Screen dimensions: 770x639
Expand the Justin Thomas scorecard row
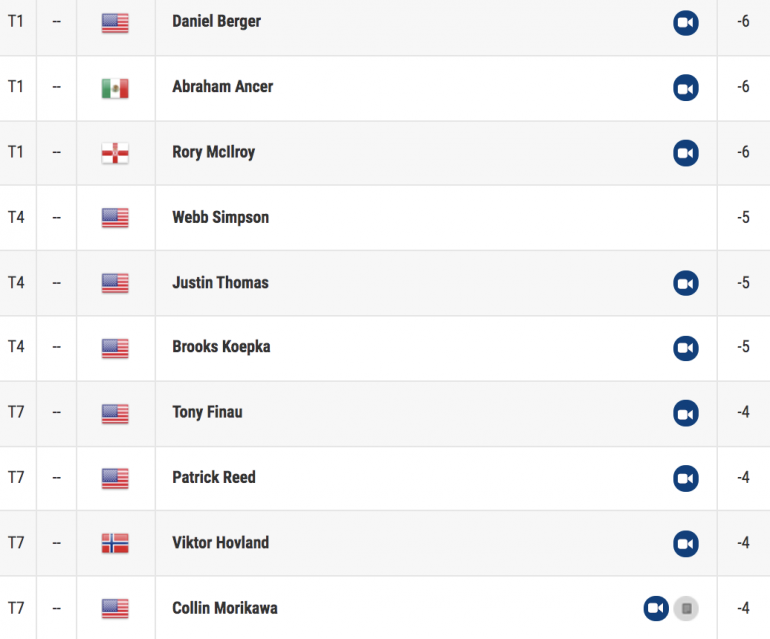385,283
